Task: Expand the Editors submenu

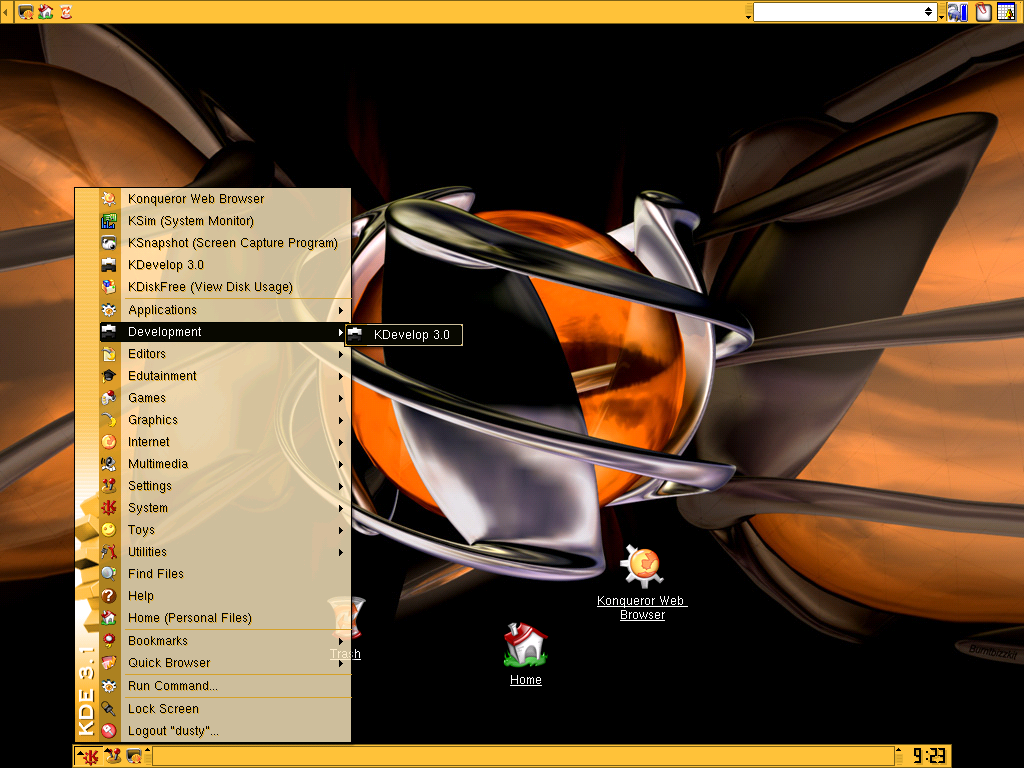Action: click(x=225, y=354)
